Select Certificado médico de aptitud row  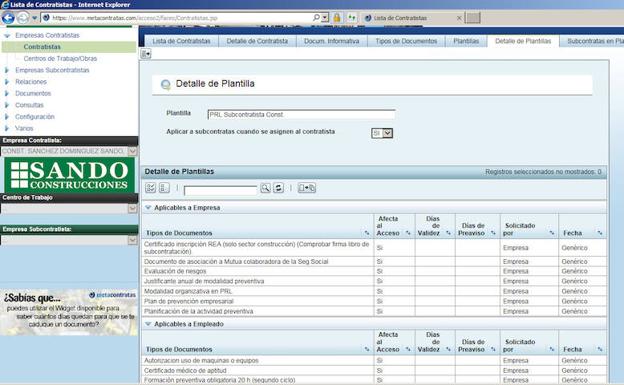pos(374,370)
